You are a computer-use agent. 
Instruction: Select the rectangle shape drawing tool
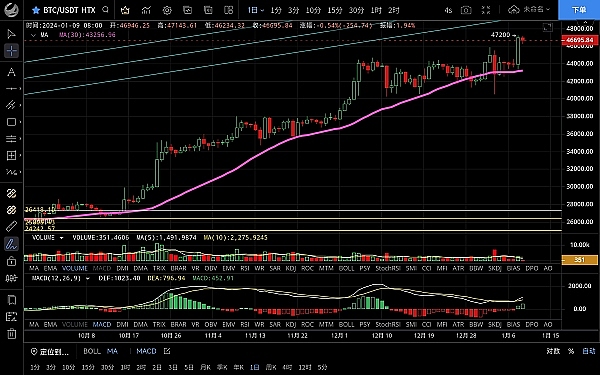[x=11, y=122]
